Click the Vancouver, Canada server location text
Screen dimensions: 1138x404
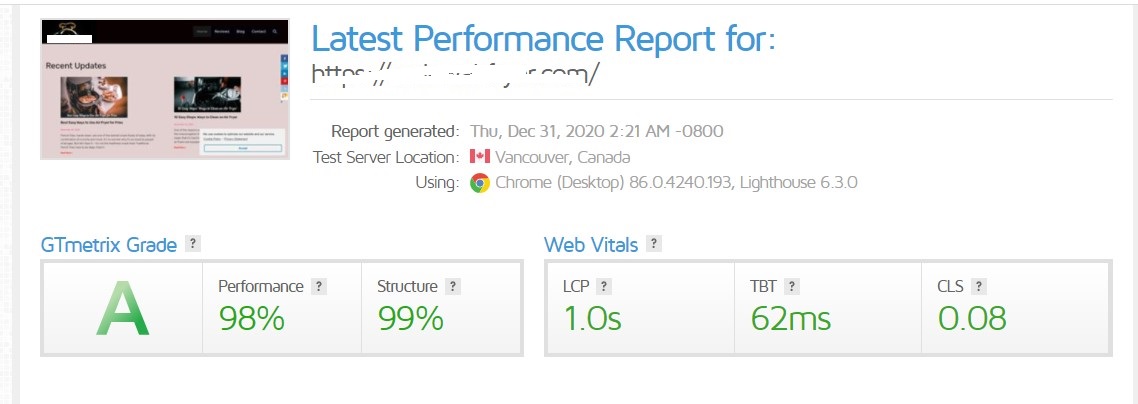[563, 157]
